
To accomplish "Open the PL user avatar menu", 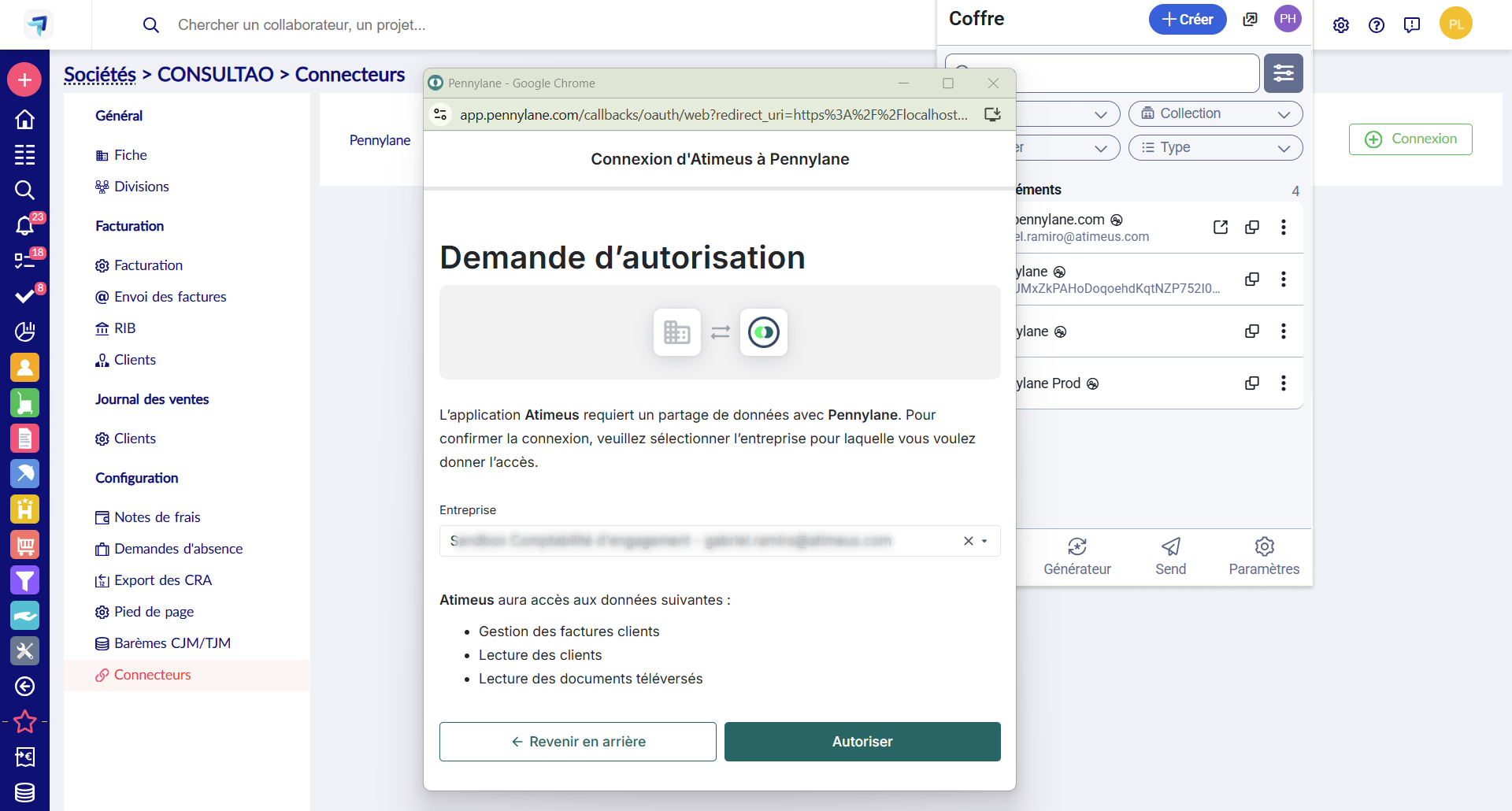I will click(1456, 24).
